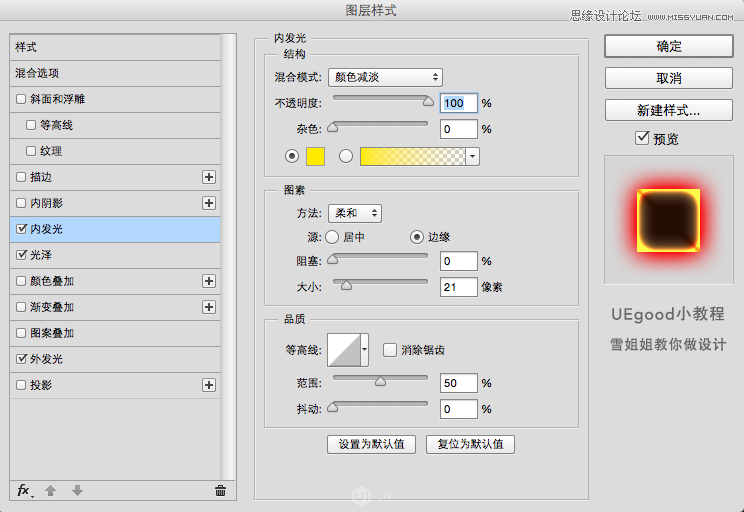Focus the 不透明度 field showing 100
The width and height of the screenshot is (744, 512).
pos(459,103)
